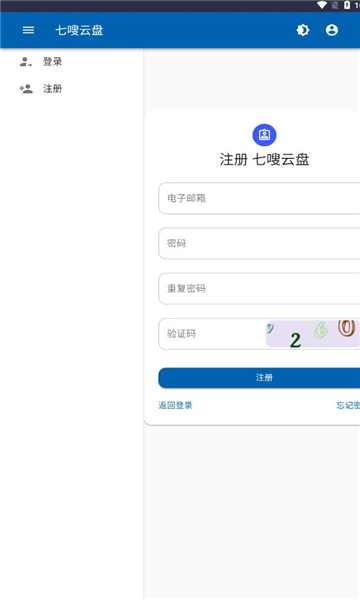Focus the 验证码 captcha input field
The width and height of the screenshot is (360, 600).
[212, 334]
